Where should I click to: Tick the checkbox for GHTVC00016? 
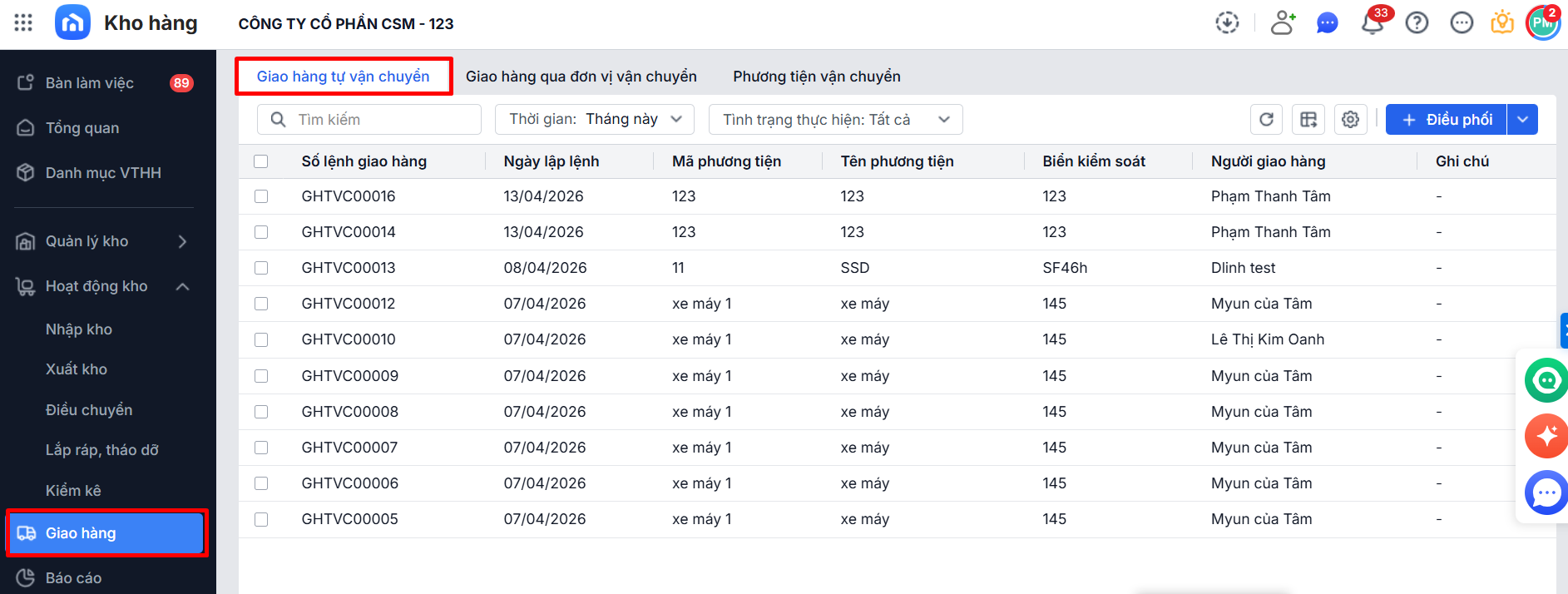point(261,196)
